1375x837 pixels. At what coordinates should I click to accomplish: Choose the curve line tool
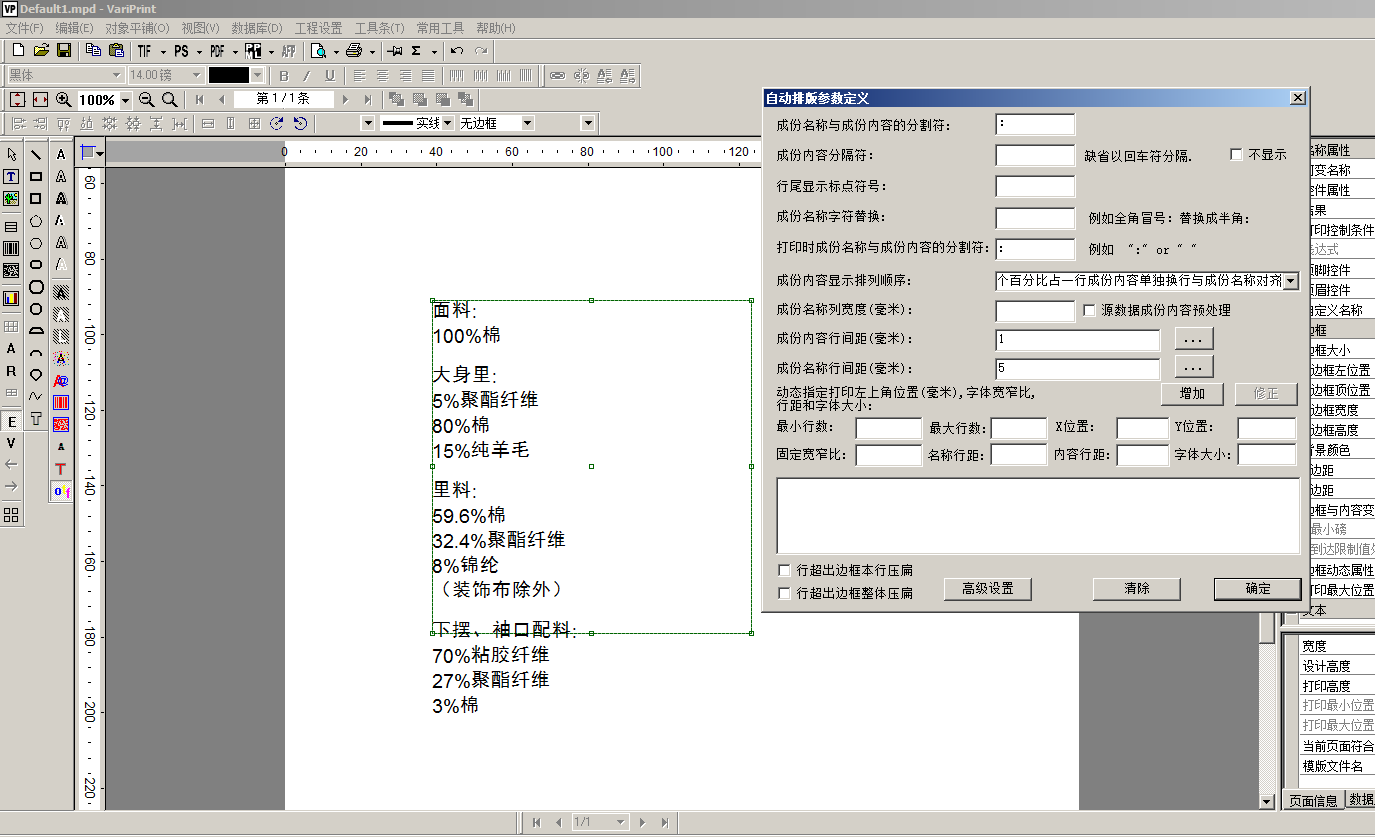36,396
